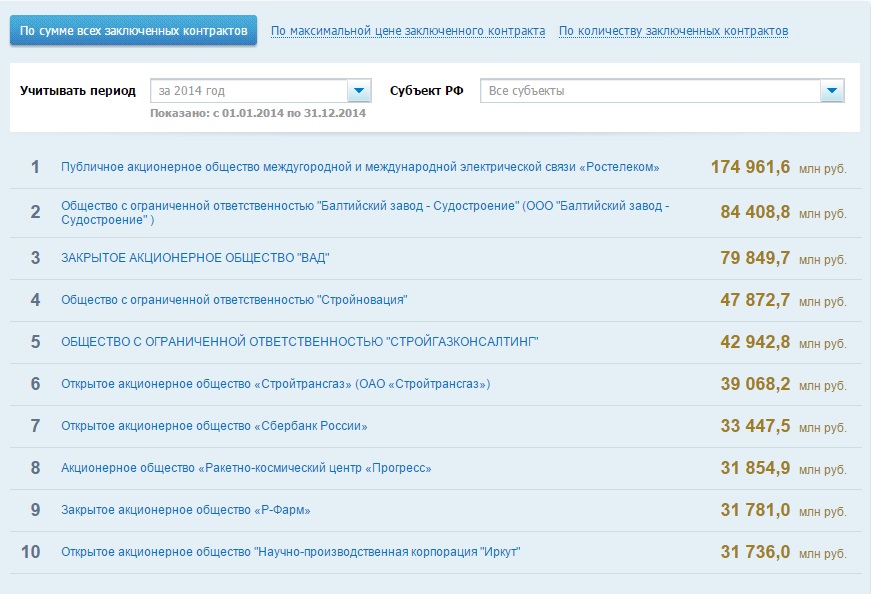871x594 pixels.
Task: Click rank number 5 beside СТРОЙГАЗКОНСАЛТИНГ
Action: tap(35, 342)
